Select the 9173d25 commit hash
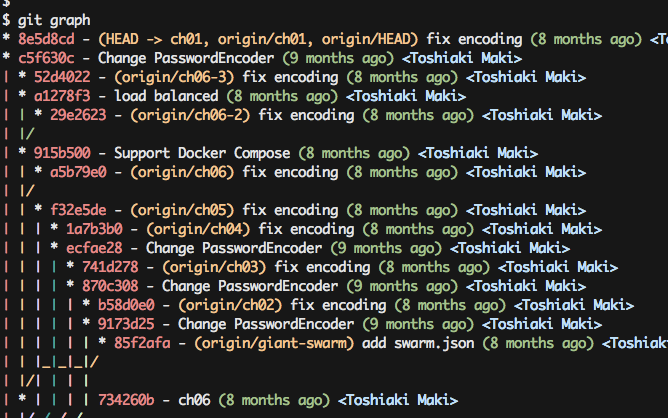 (126, 324)
